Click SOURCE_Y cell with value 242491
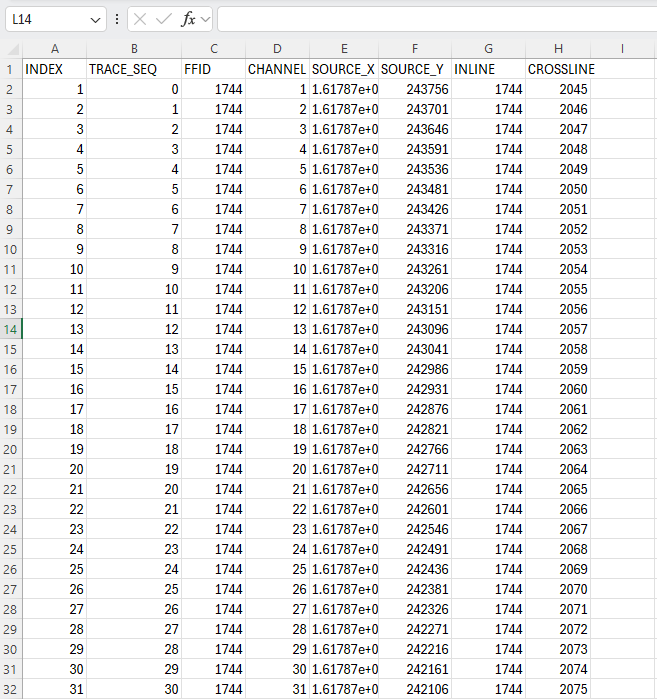Screen dimensions: 657x699 click(x=415, y=549)
